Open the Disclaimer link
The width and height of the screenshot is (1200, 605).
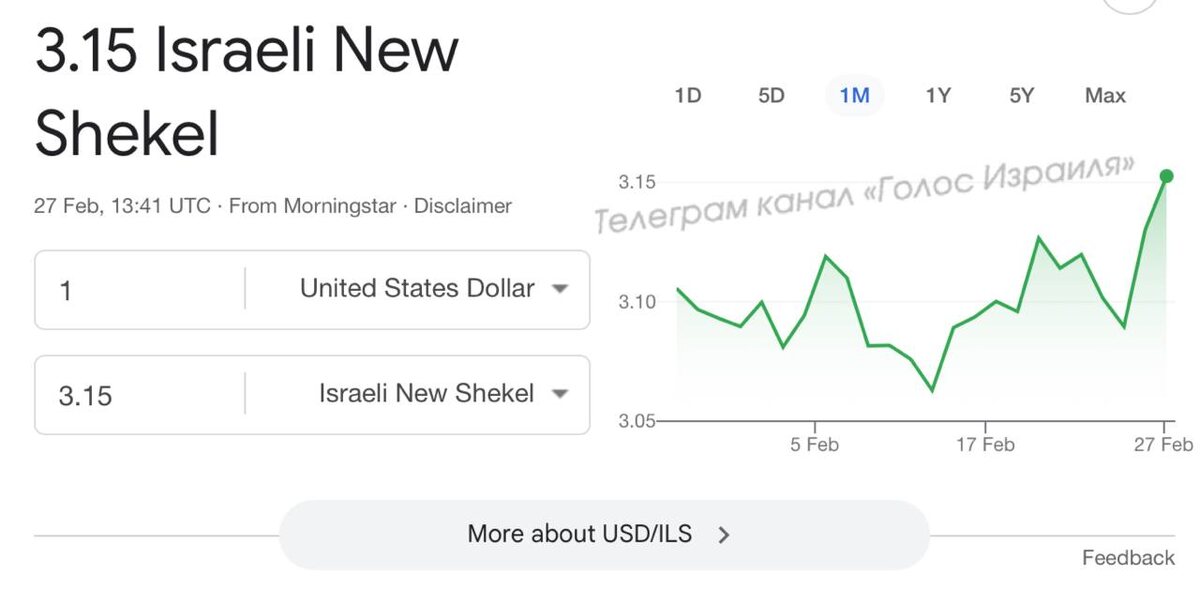point(462,207)
